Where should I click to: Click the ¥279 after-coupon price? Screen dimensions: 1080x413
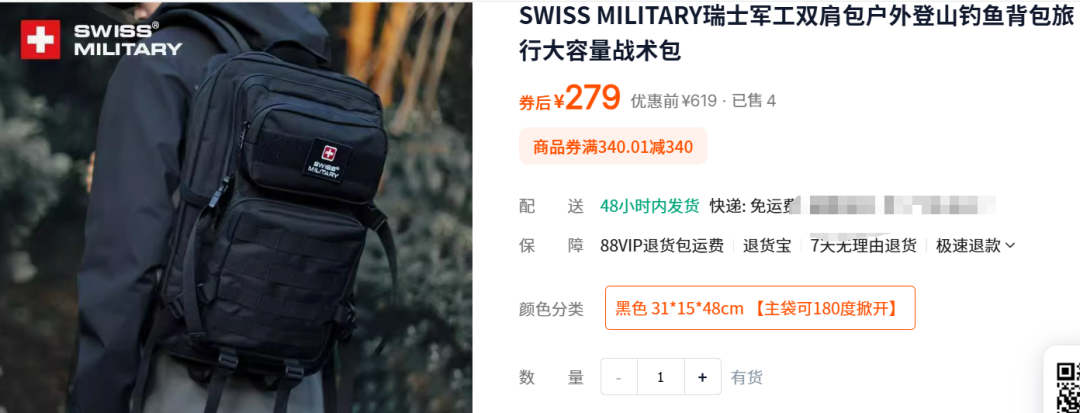tap(586, 98)
